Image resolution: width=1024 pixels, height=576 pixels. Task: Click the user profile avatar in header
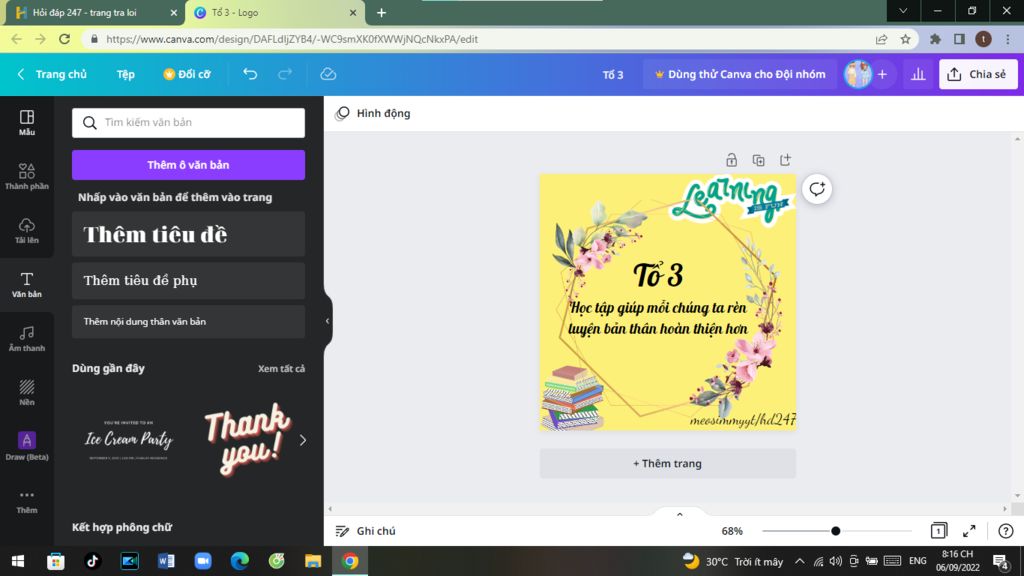tap(857, 74)
